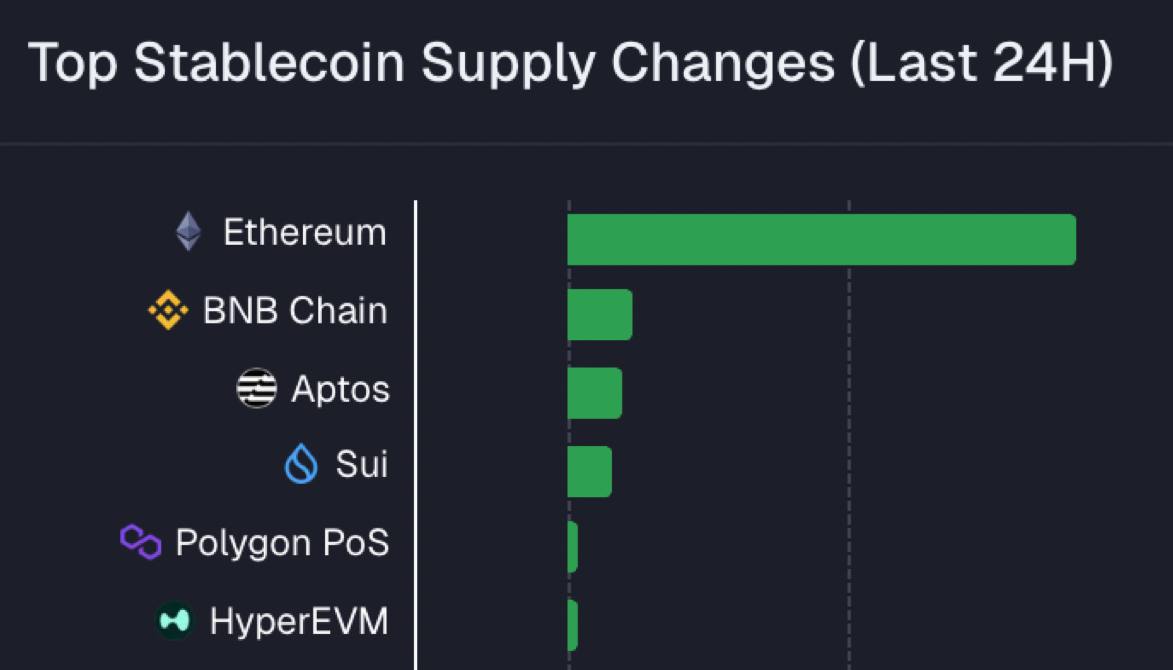Select the Polygon PoS label
This screenshot has height=670, width=1173.
pos(282,543)
